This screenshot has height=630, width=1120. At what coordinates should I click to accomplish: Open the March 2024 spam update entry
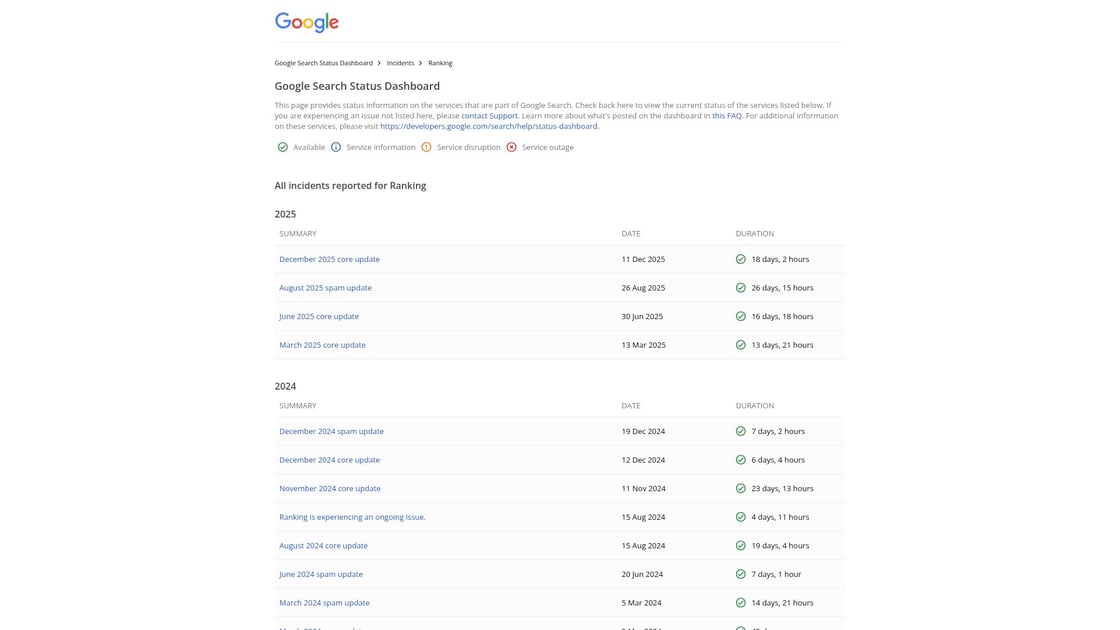pos(324,602)
